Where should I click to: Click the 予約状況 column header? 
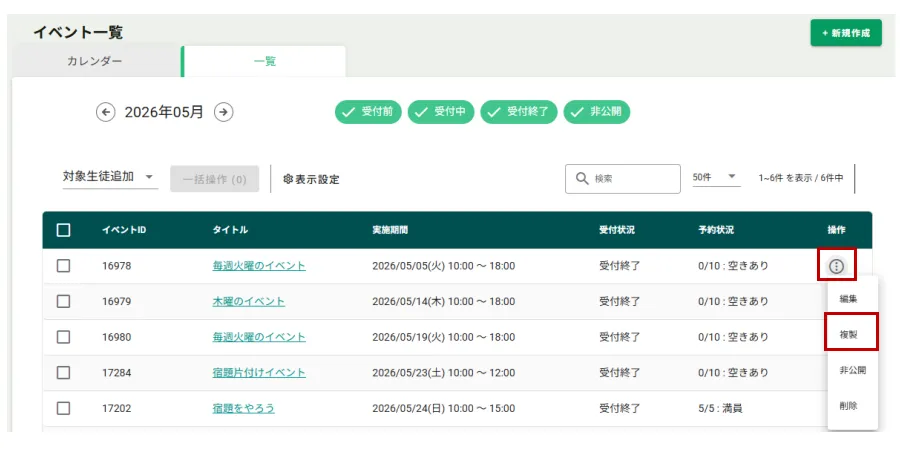click(x=716, y=230)
